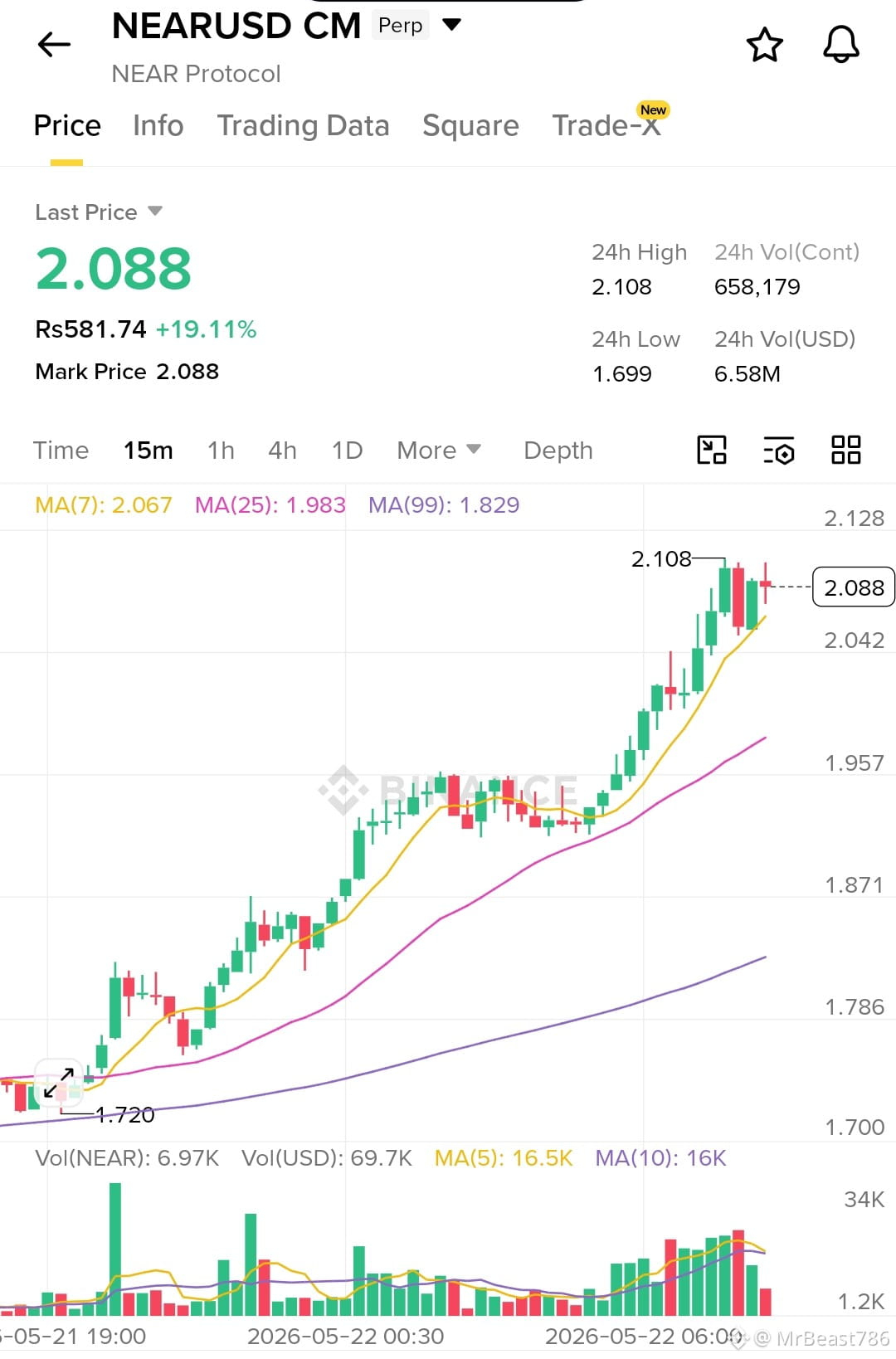Open the Trading Data tab
The image size is (896, 1359).
coord(303,125)
